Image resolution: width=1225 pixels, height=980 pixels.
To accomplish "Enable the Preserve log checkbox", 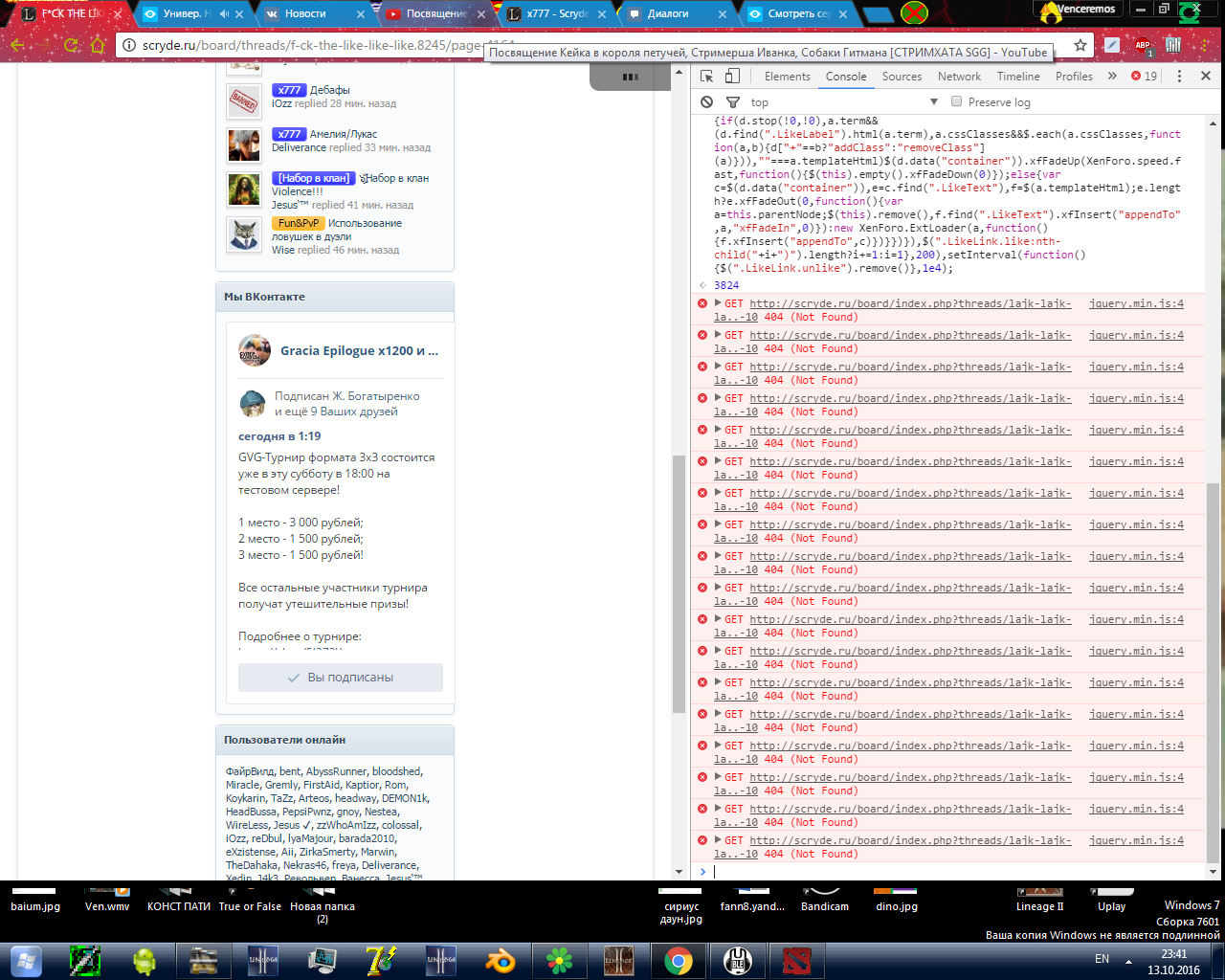I will [956, 101].
